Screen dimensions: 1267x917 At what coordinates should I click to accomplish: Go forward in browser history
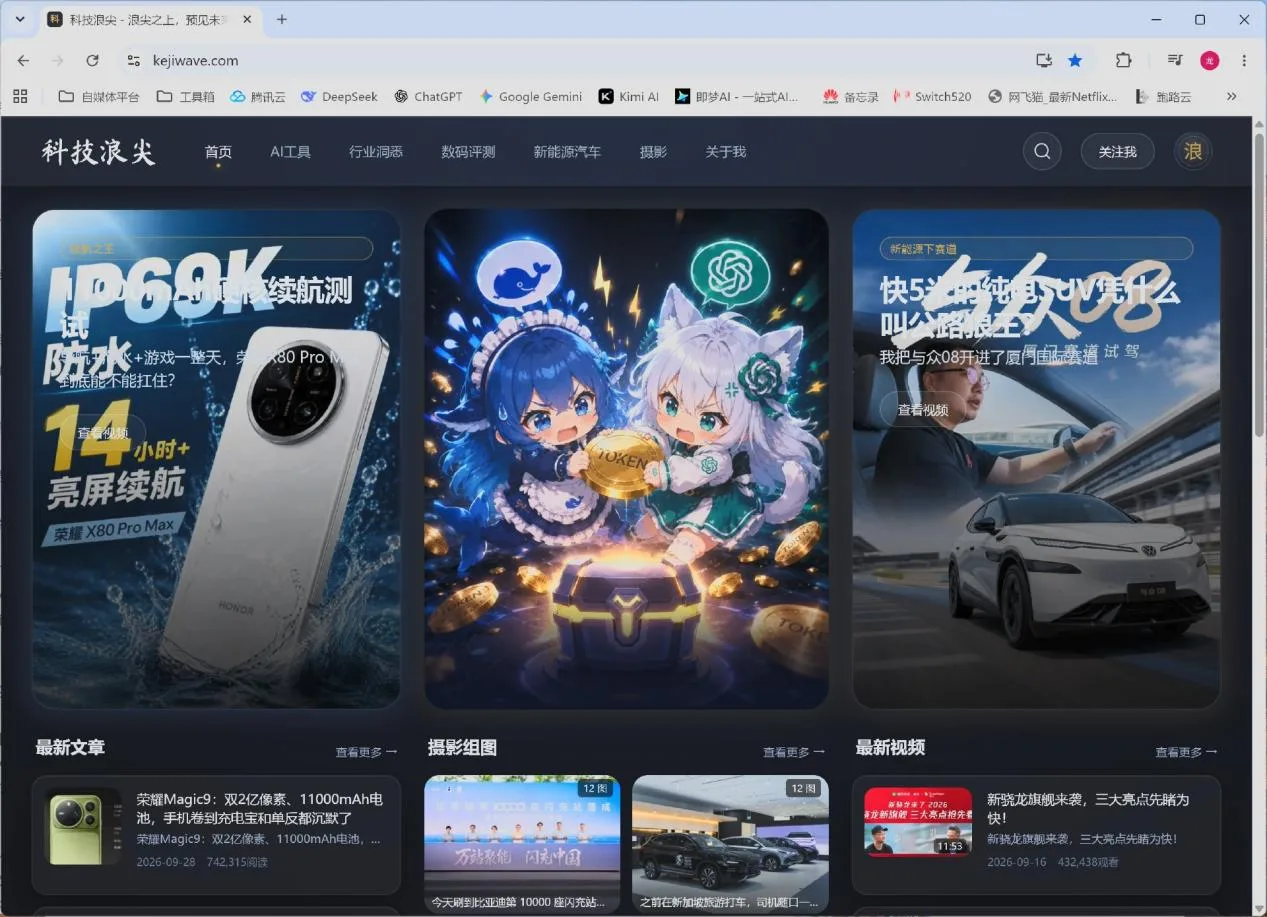coord(58,60)
